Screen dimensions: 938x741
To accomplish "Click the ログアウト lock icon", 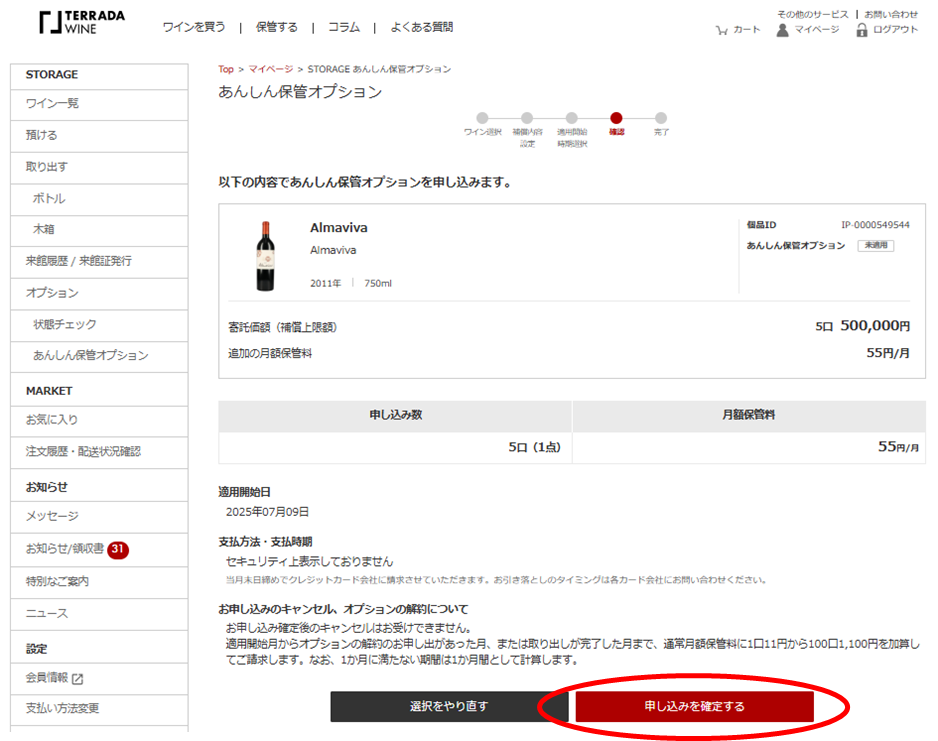I will tap(861, 30).
